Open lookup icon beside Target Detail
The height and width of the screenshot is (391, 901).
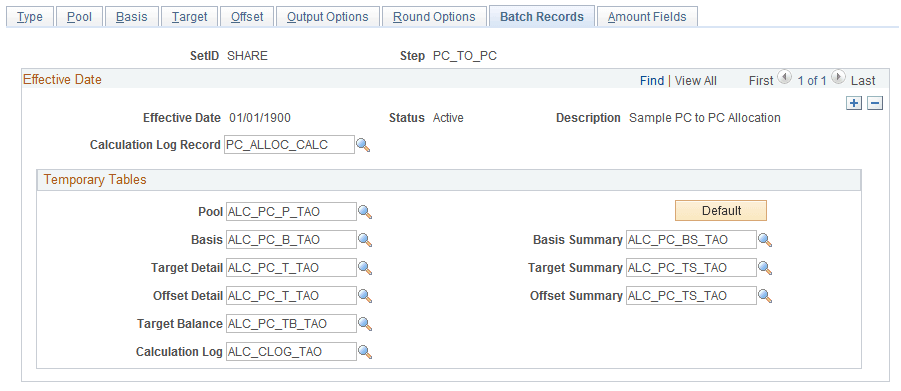tap(365, 268)
